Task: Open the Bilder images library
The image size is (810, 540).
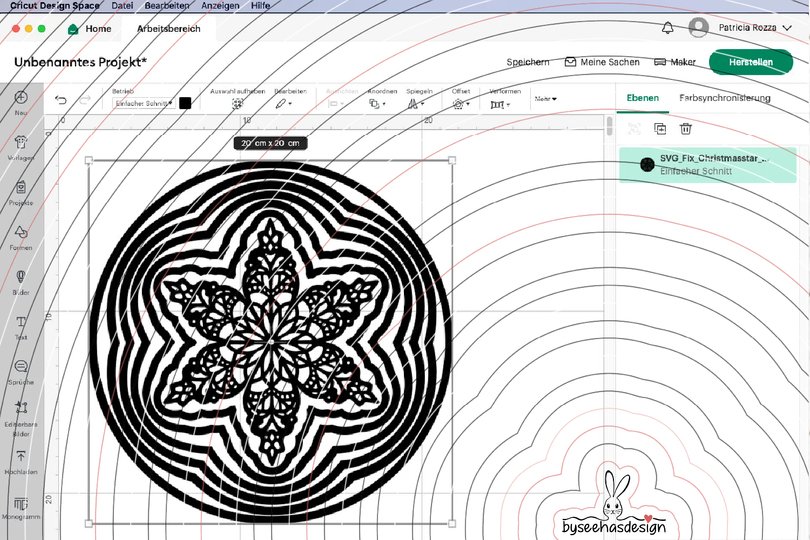Action: pyautogui.click(x=21, y=282)
